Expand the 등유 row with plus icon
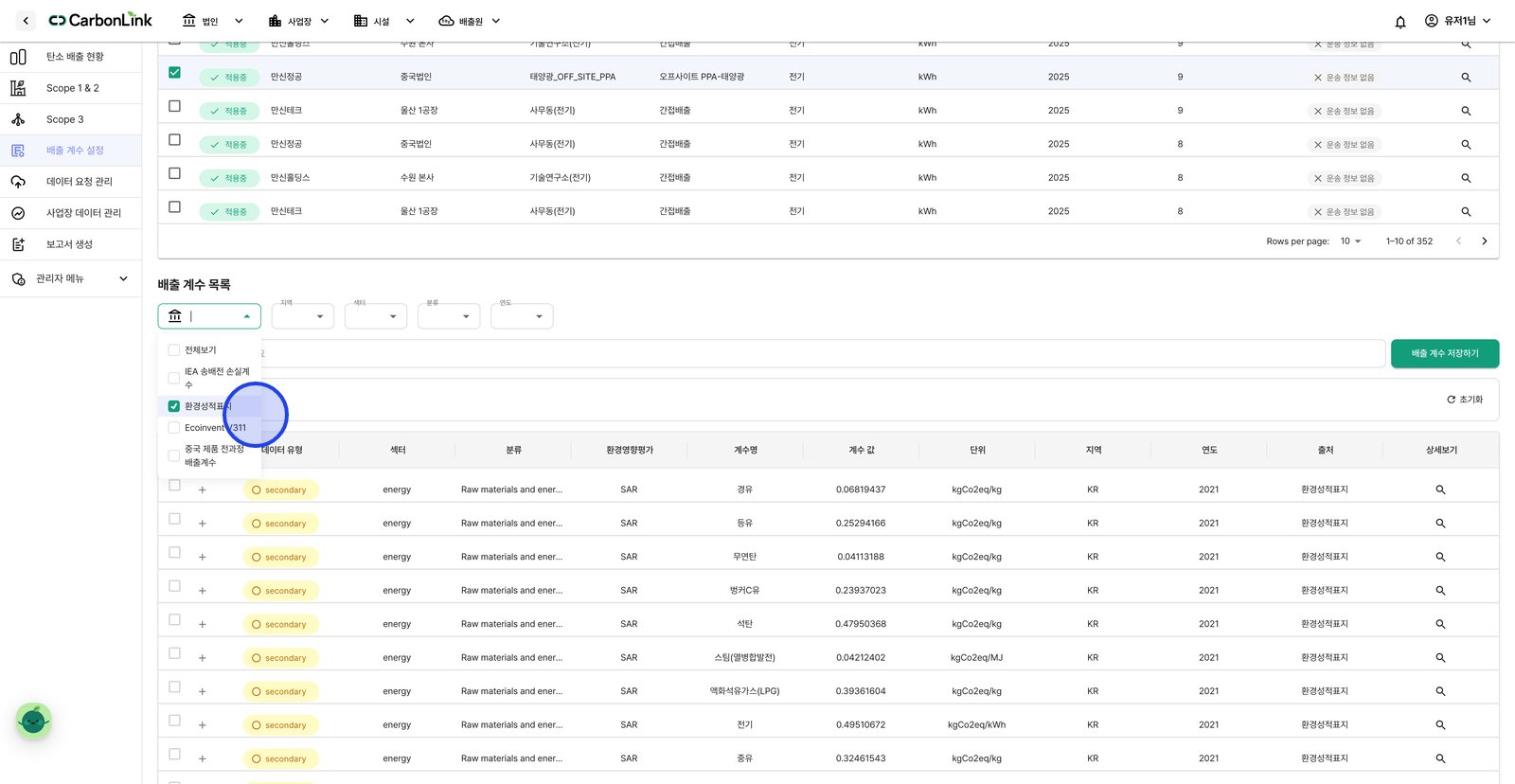 point(202,524)
